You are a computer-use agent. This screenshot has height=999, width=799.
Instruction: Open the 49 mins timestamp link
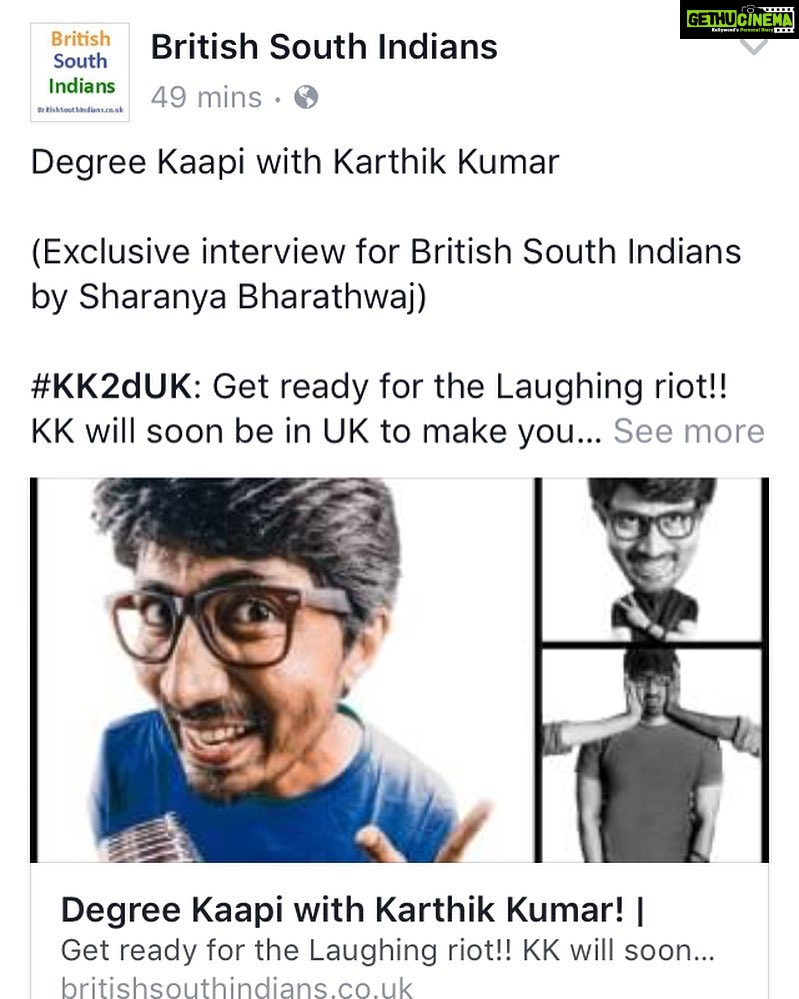pyautogui.click(x=206, y=97)
